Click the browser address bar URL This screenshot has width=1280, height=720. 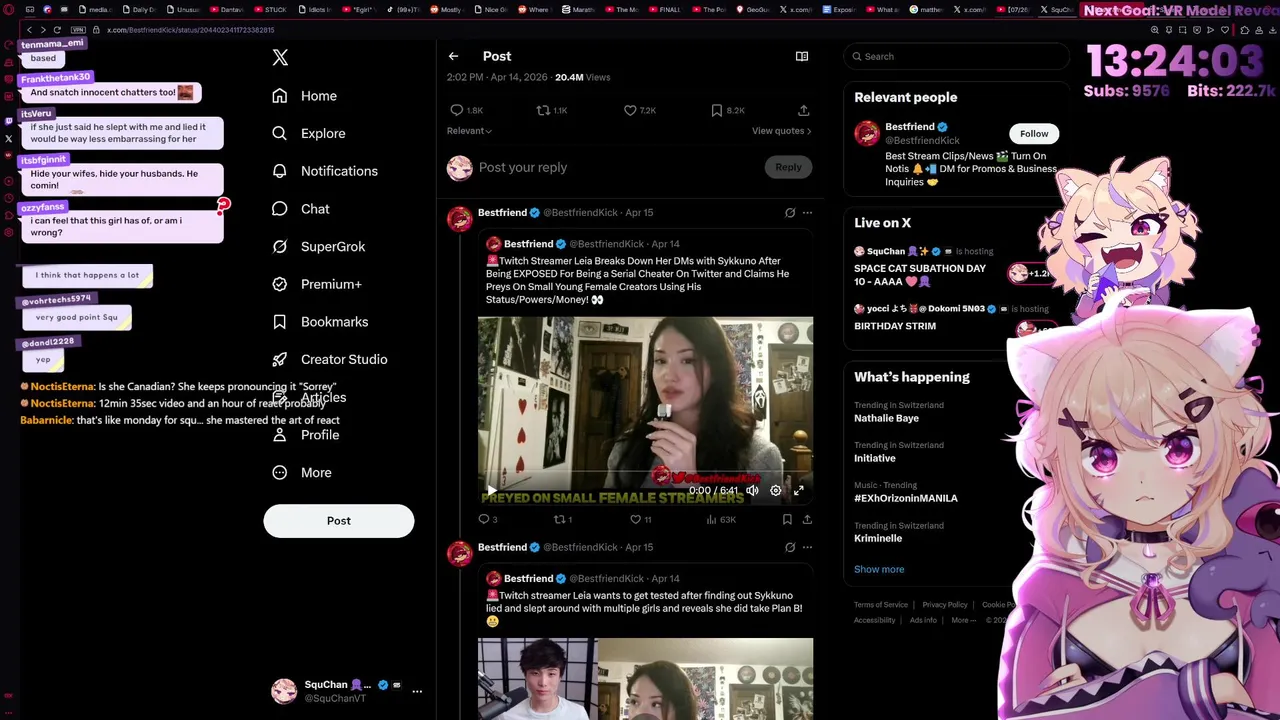coord(190,30)
